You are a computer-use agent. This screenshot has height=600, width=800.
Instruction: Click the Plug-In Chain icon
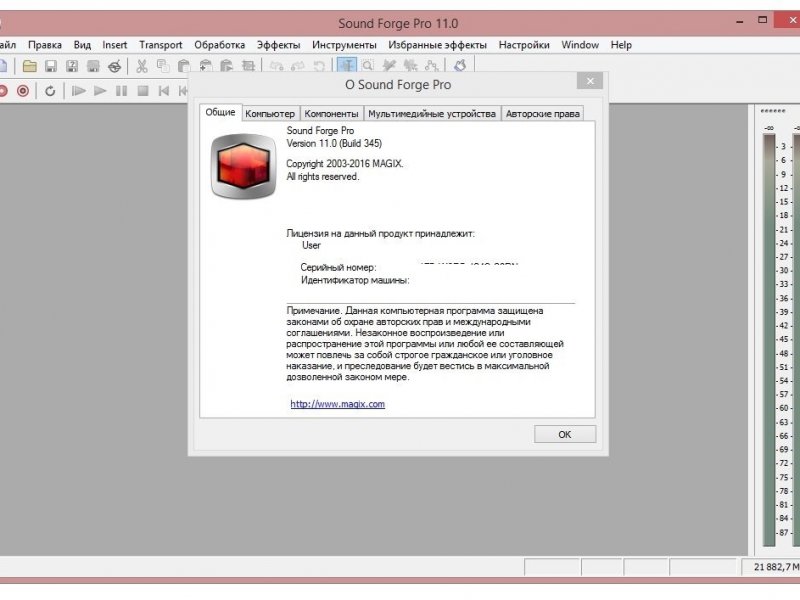460,65
